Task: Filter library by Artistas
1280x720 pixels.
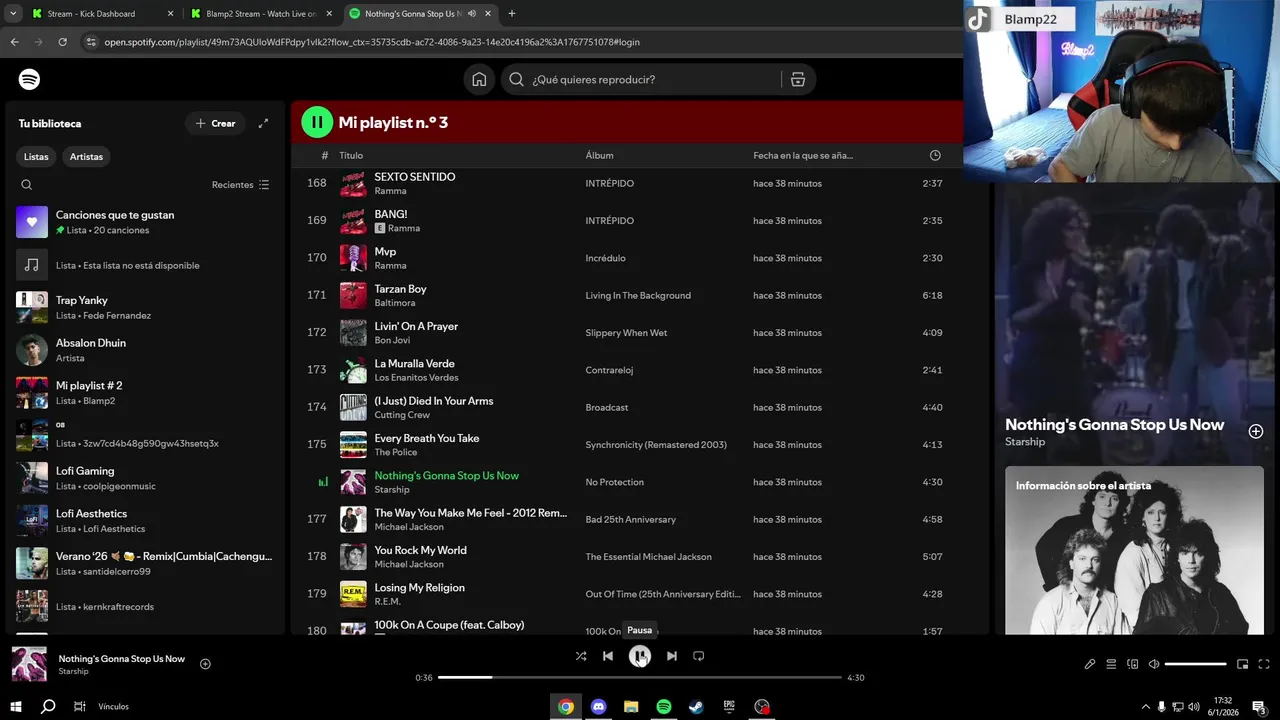Action: click(86, 157)
